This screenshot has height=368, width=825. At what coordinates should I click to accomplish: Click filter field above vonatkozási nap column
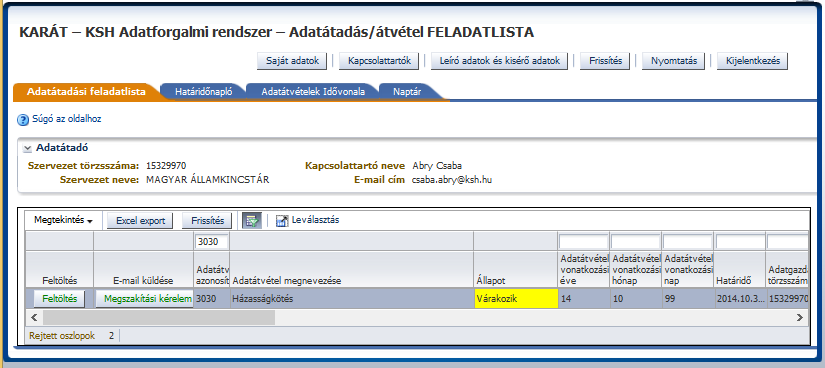[x=687, y=242]
